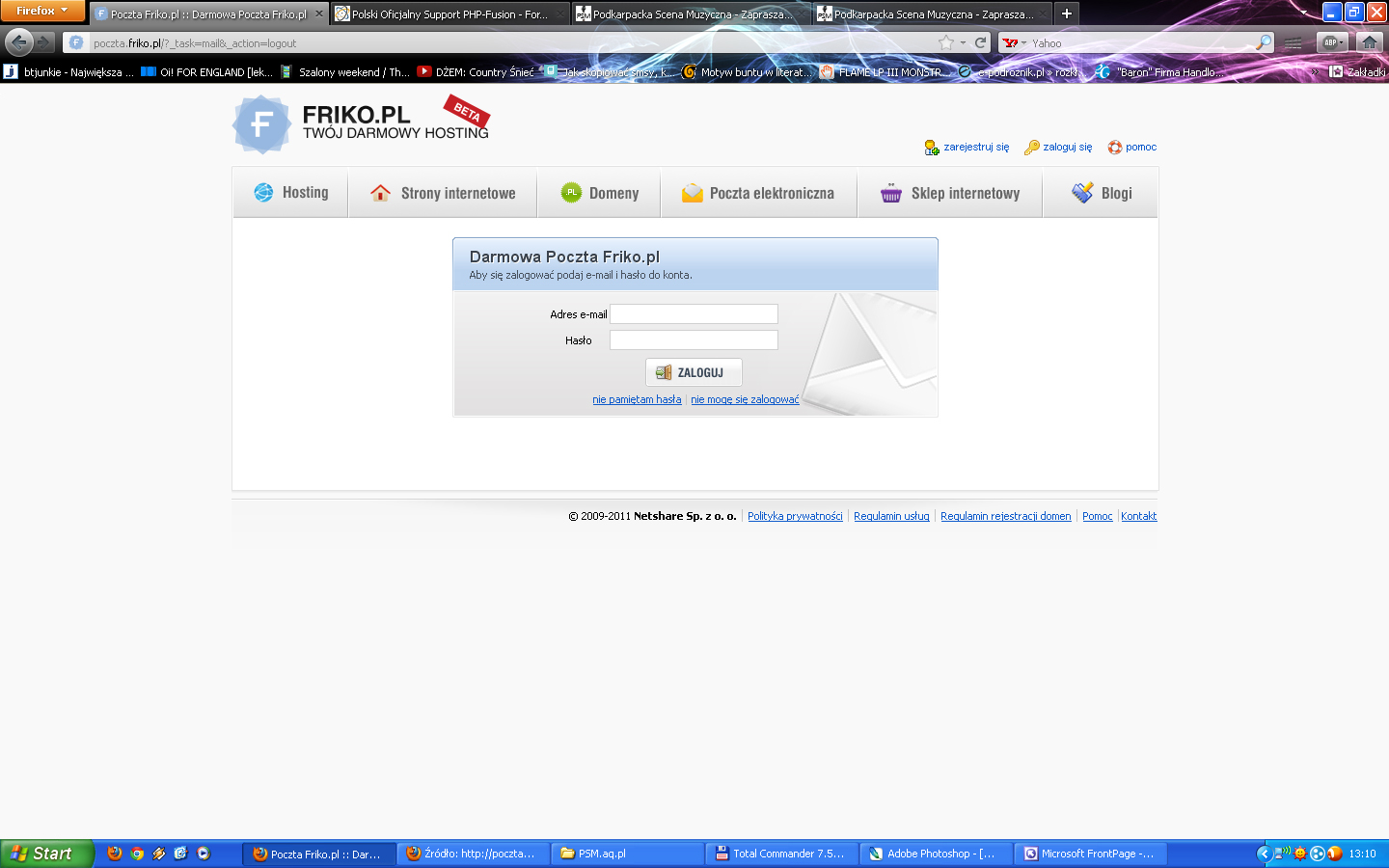Focus the Adres e-mail input field

[694, 314]
